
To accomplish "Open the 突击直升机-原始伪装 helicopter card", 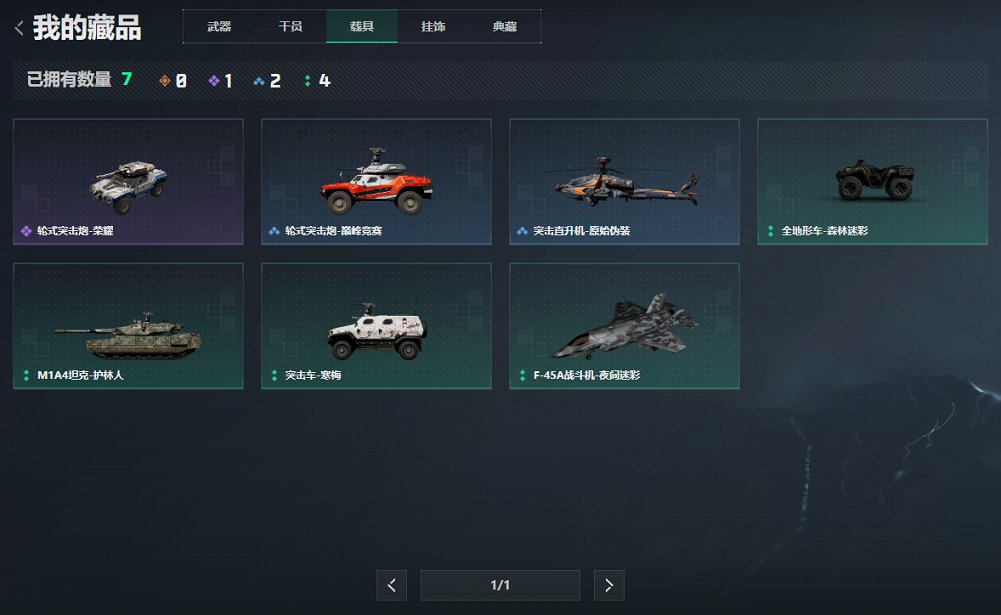I will click(624, 181).
